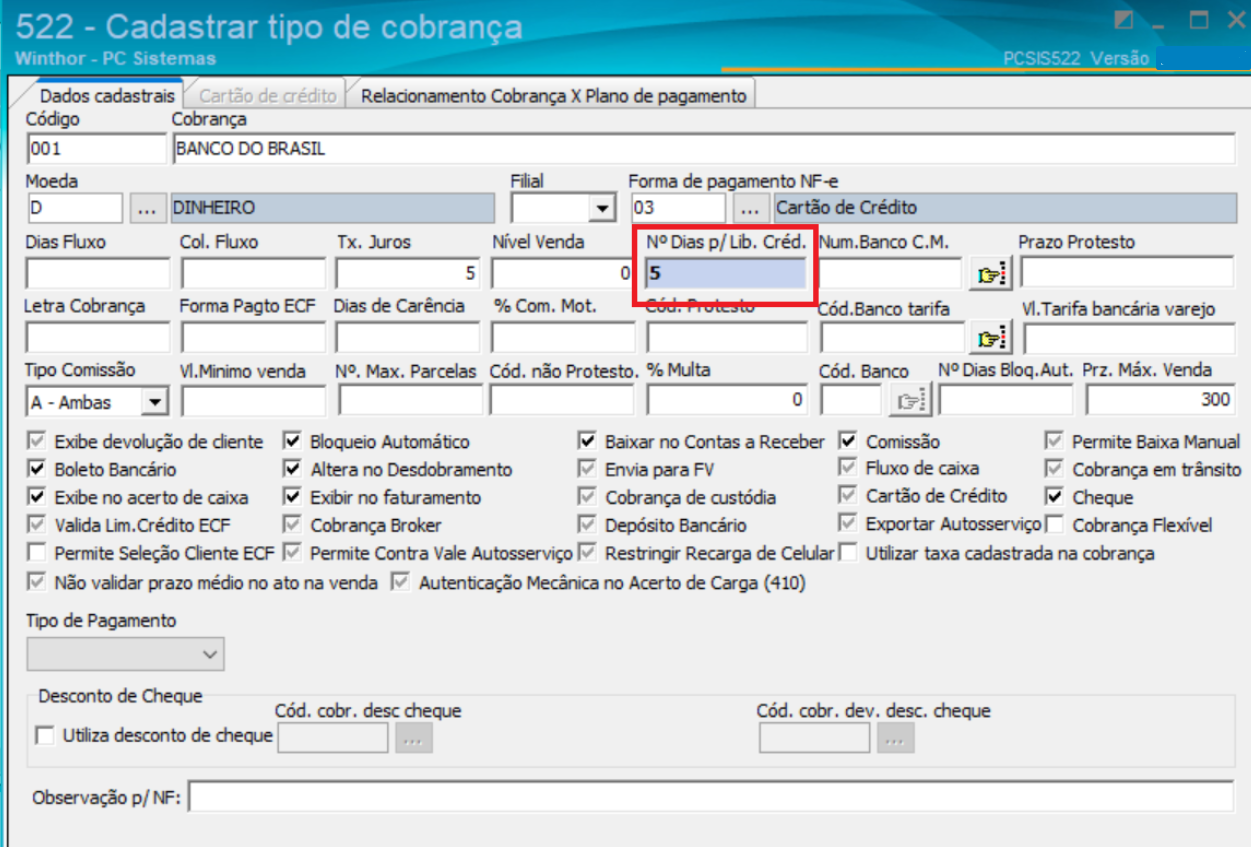Open the Cartão de crédito tab
1251x847 pixels.
point(267,96)
